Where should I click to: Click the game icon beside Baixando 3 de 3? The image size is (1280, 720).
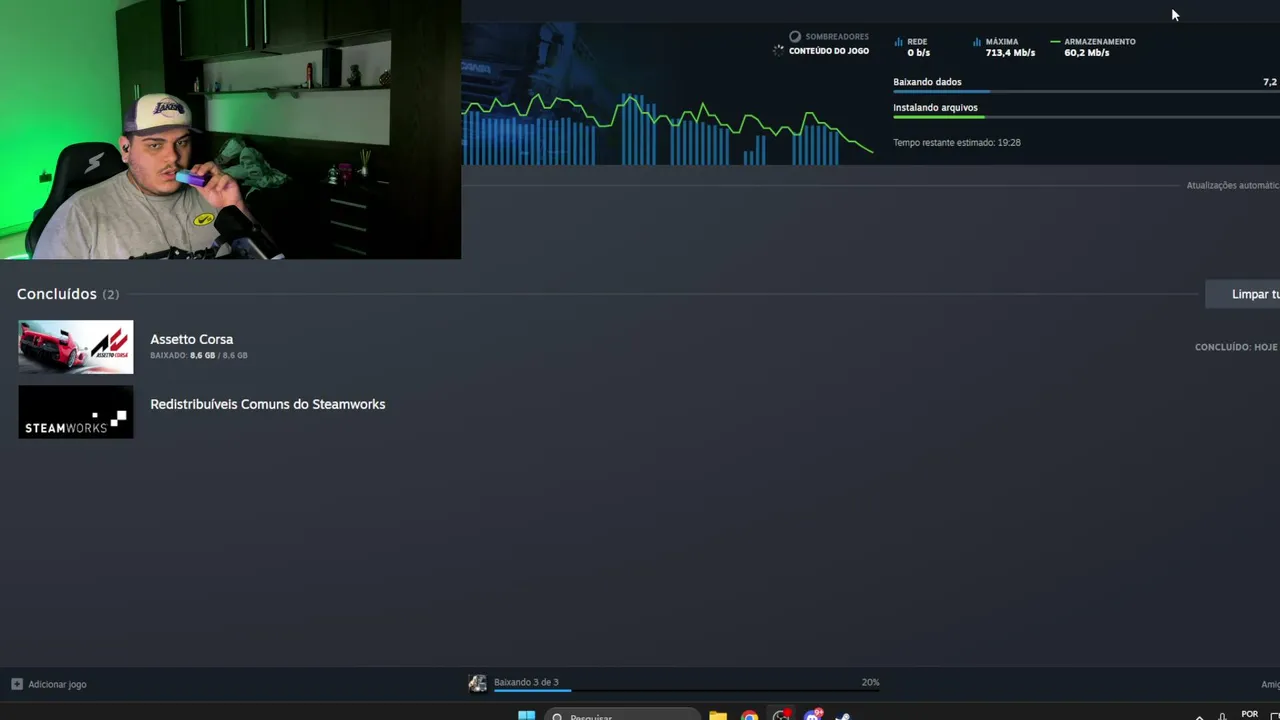478,683
